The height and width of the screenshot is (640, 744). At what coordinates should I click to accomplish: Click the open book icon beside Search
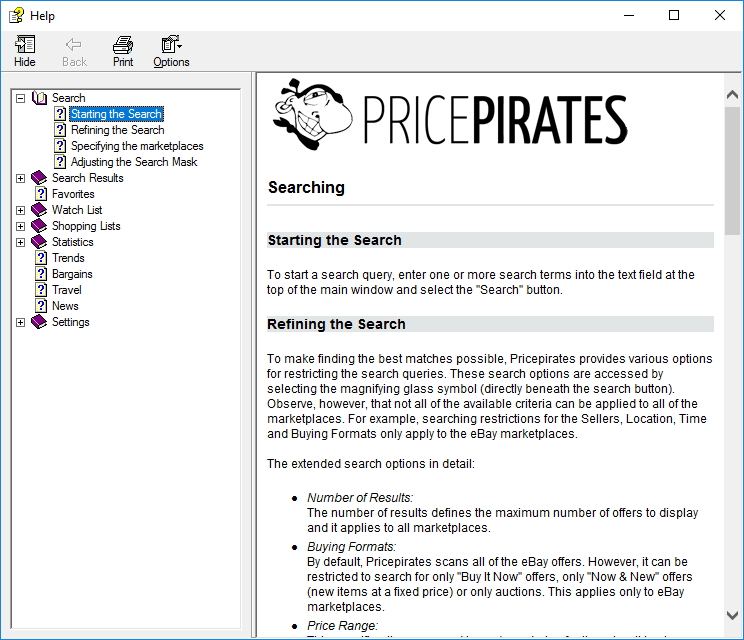point(39,98)
